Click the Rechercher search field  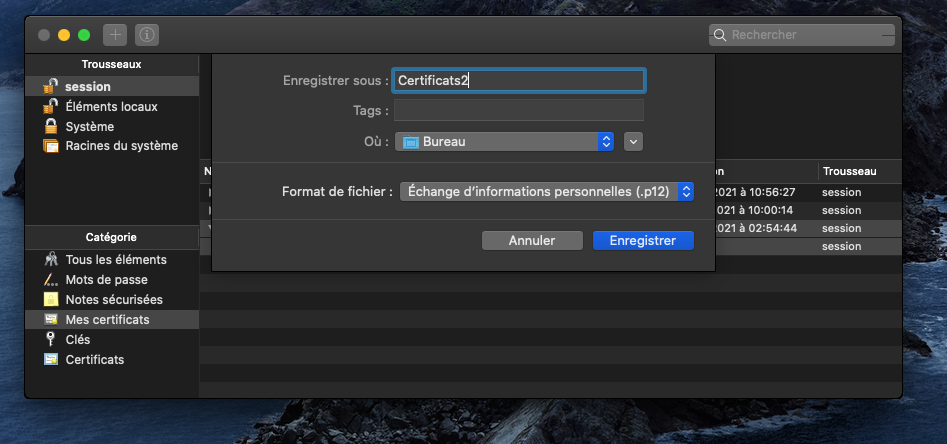coord(801,35)
